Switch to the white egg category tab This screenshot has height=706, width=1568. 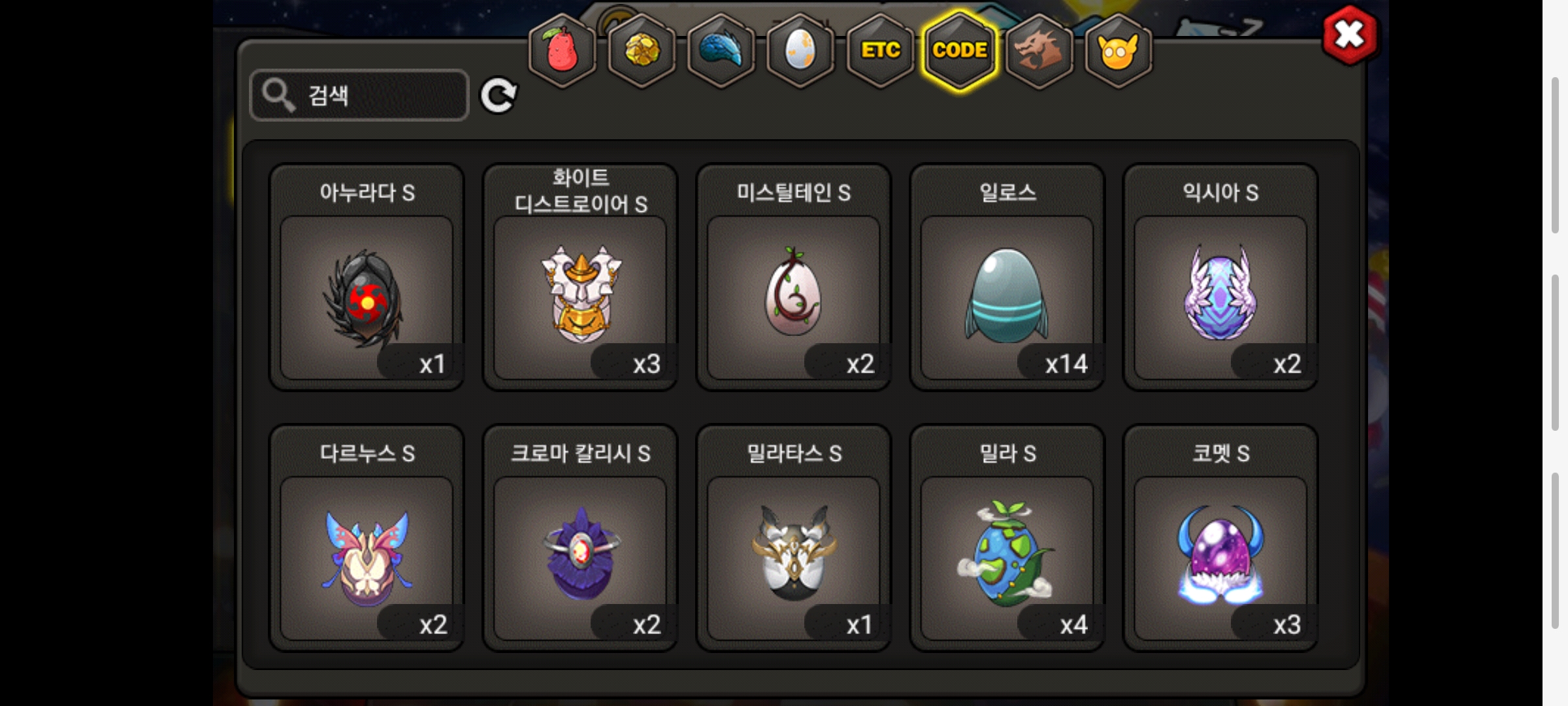[x=800, y=50]
